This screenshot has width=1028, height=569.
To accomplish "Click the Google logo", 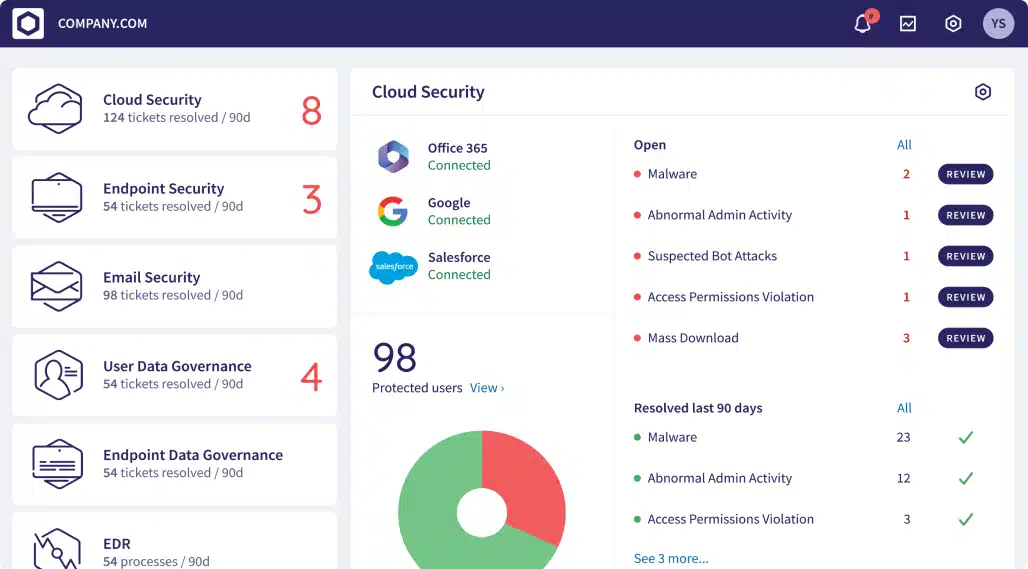I will click(x=393, y=211).
